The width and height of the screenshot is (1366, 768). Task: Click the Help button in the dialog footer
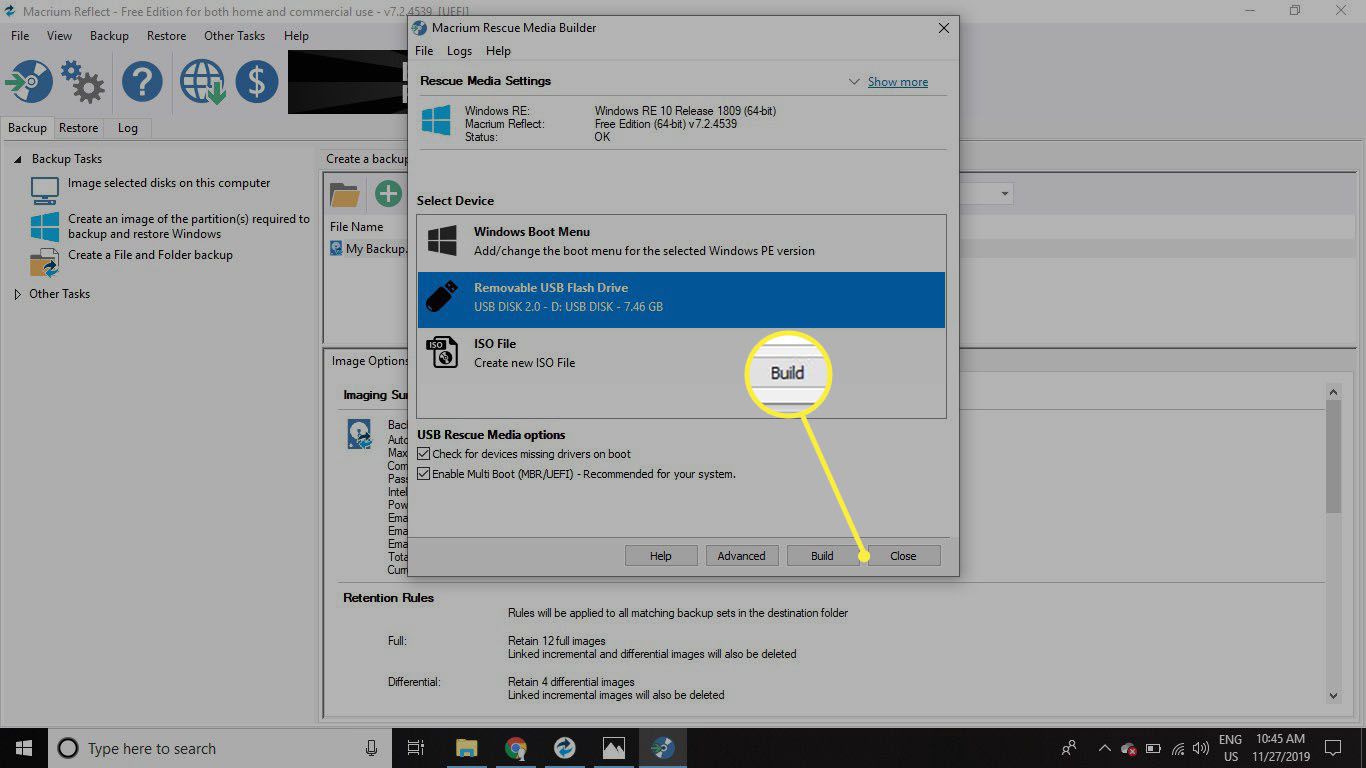(660, 556)
